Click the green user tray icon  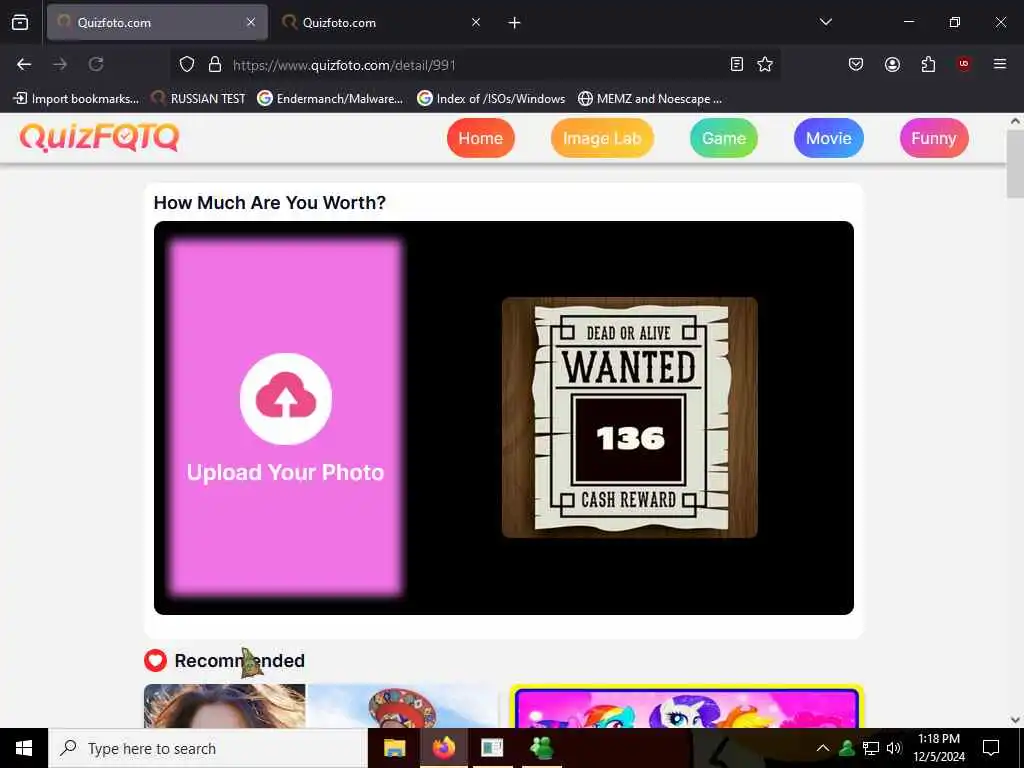(847, 748)
